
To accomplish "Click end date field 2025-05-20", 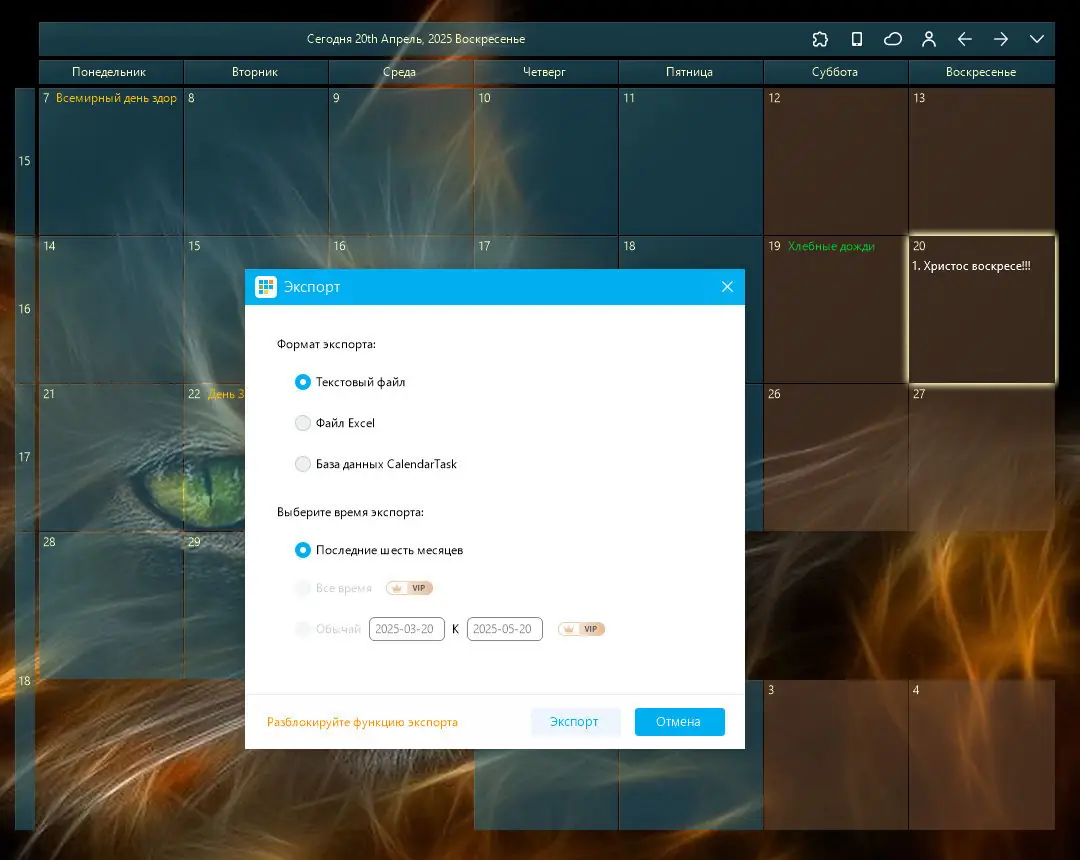I will (x=504, y=629).
